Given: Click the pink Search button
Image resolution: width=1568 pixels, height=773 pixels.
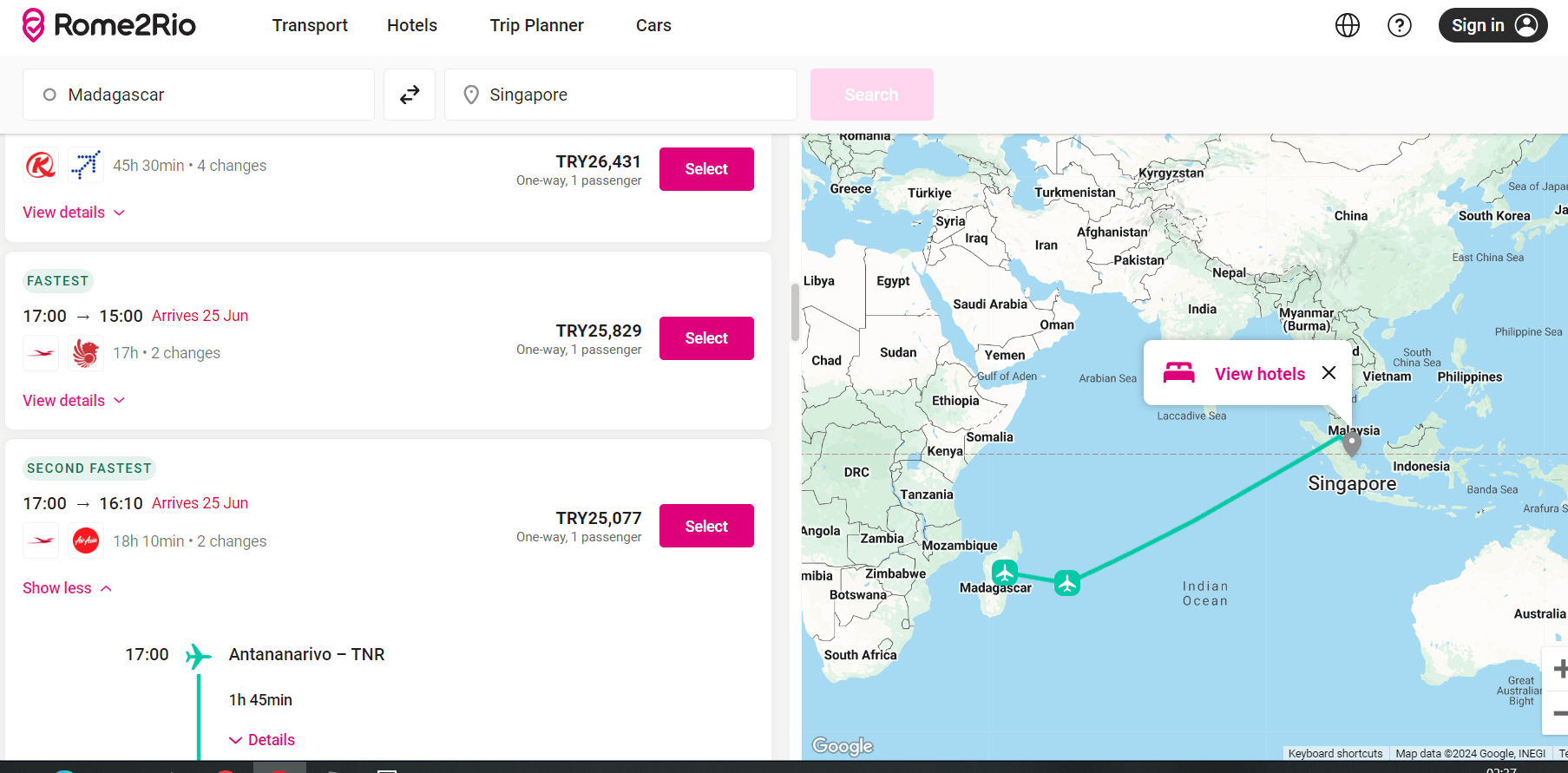Looking at the screenshot, I should coord(871,95).
